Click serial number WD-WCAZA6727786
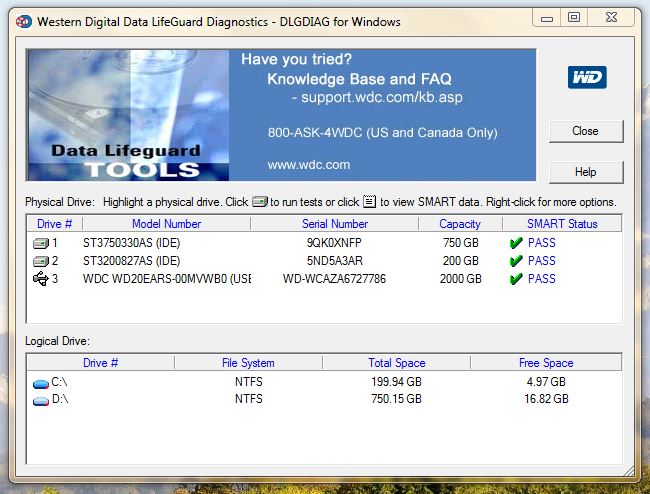The image size is (650, 494). click(334, 278)
